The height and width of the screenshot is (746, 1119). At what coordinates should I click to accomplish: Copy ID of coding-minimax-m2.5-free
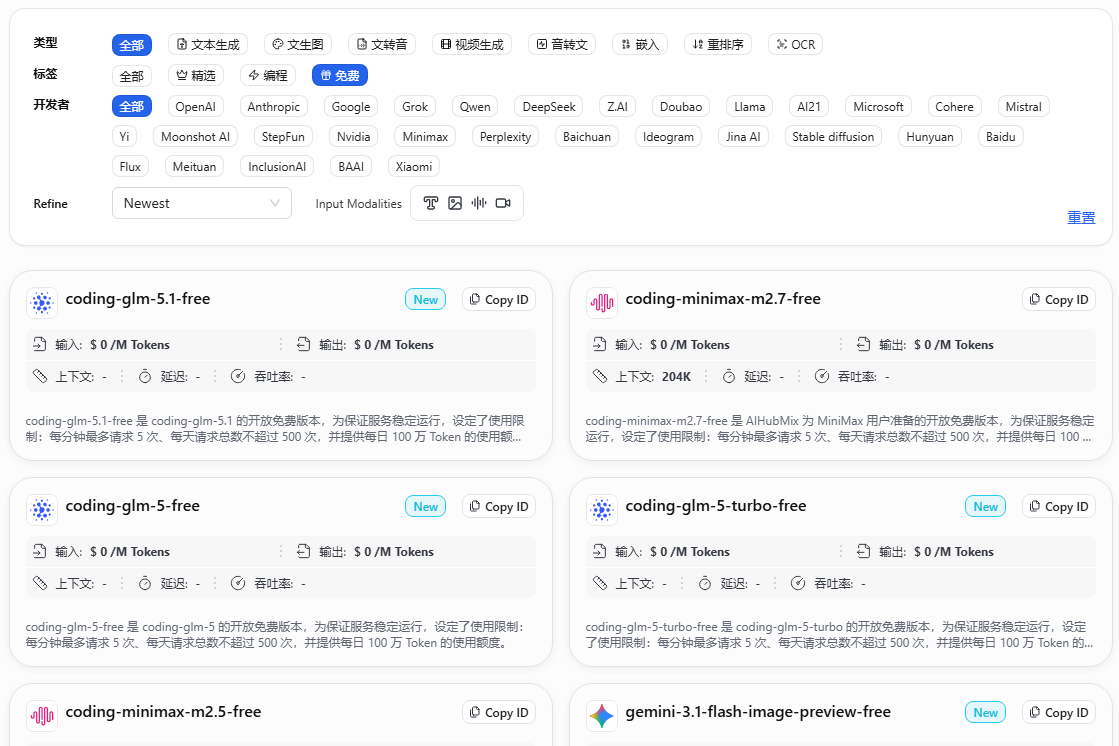(x=499, y=712)
